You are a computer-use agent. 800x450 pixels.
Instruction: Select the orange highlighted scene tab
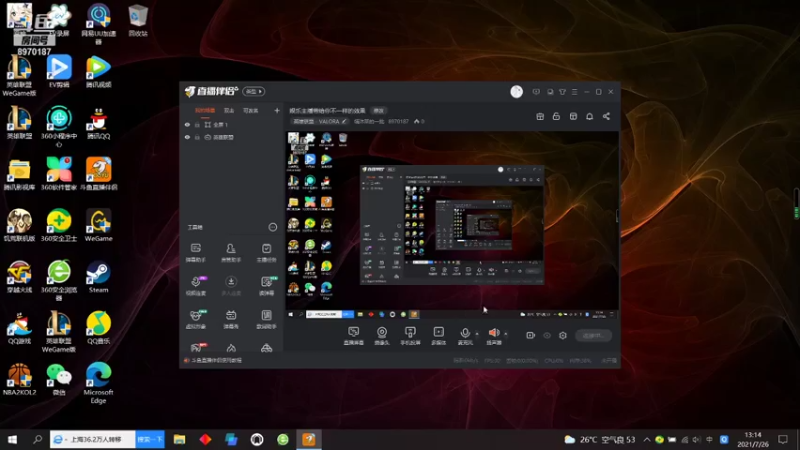(x=205, y=110)
